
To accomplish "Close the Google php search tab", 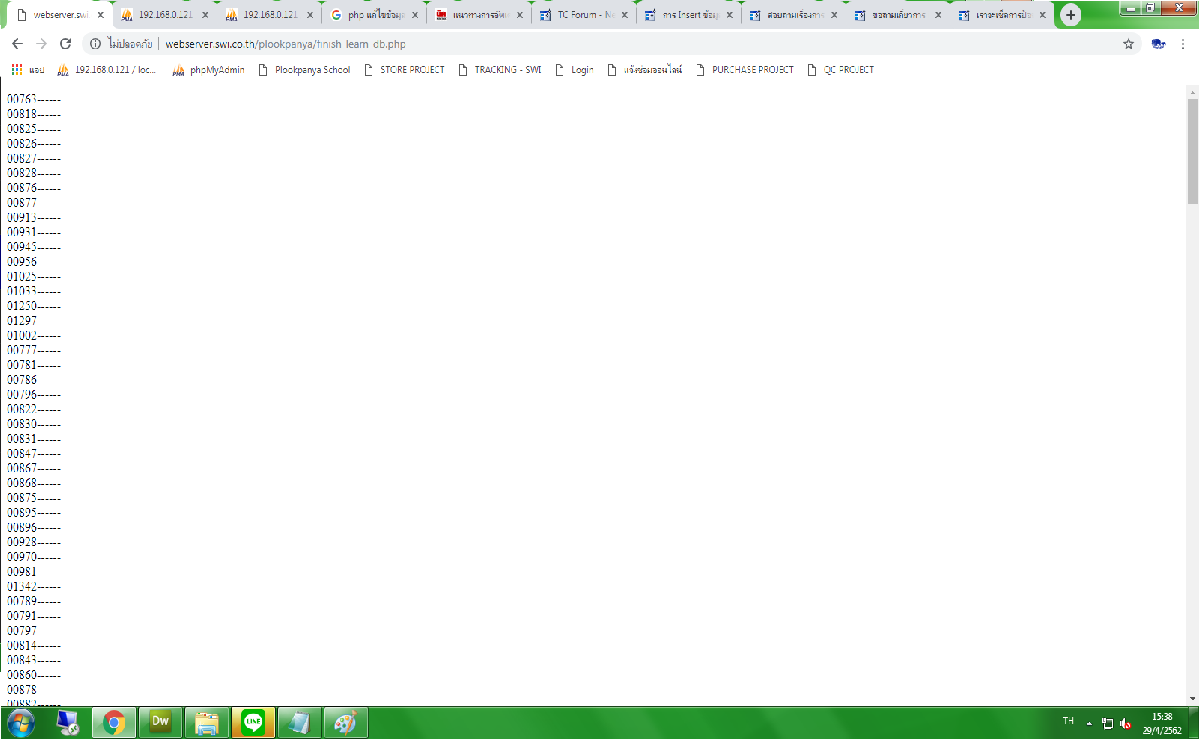I will [415, 16].
